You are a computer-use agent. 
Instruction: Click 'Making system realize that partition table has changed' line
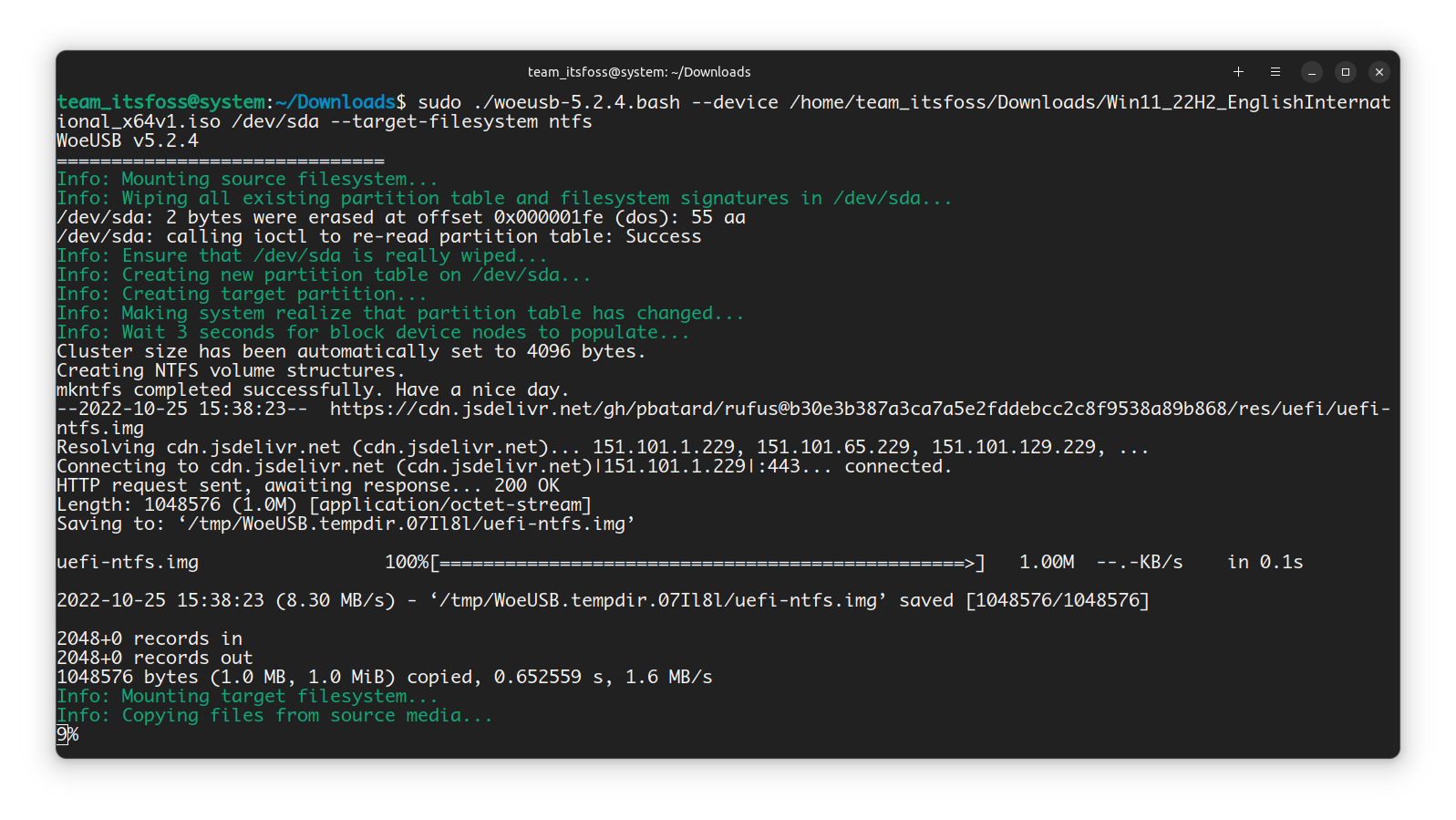pos(400,313)
